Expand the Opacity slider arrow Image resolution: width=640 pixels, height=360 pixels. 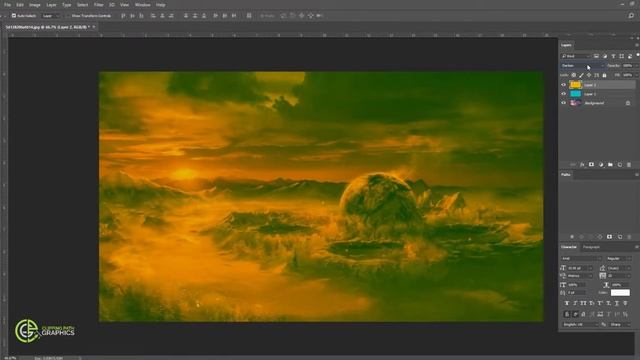coord(636,66)
